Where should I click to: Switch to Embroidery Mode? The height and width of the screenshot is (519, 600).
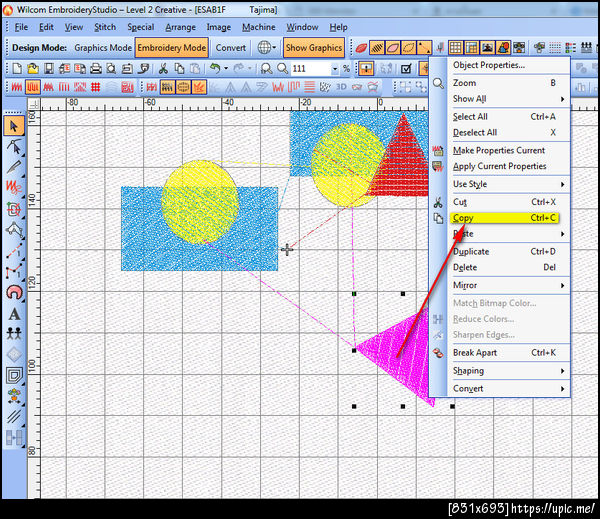click(172, 48)
